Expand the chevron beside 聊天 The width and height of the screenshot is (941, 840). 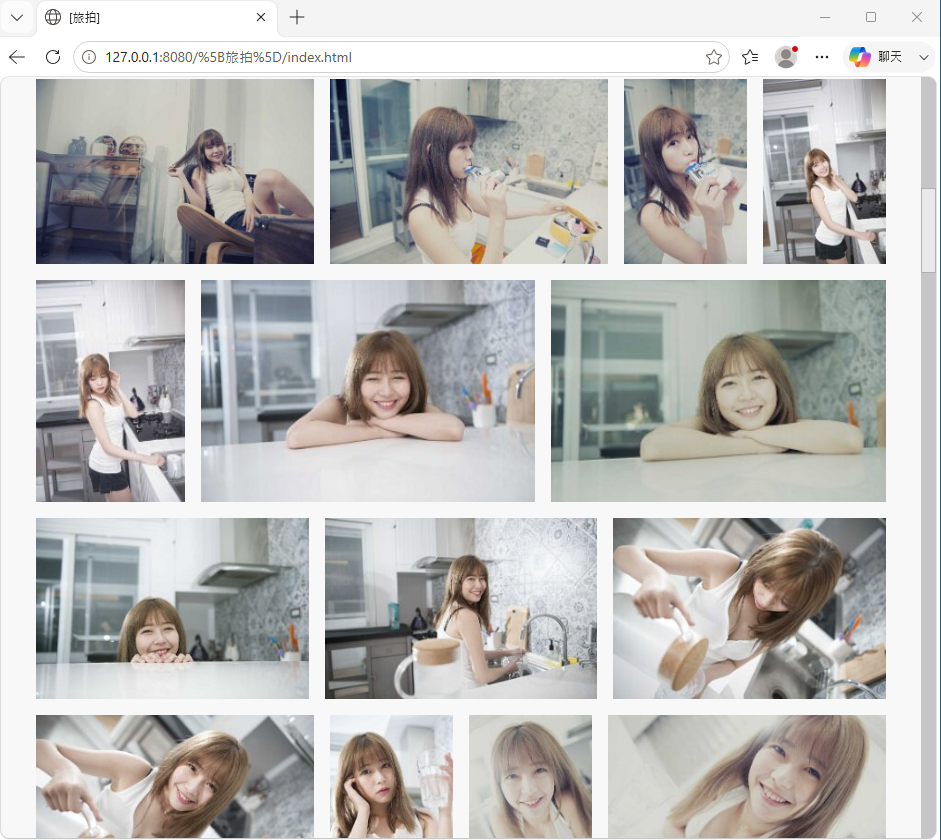[x=924, y=57]
